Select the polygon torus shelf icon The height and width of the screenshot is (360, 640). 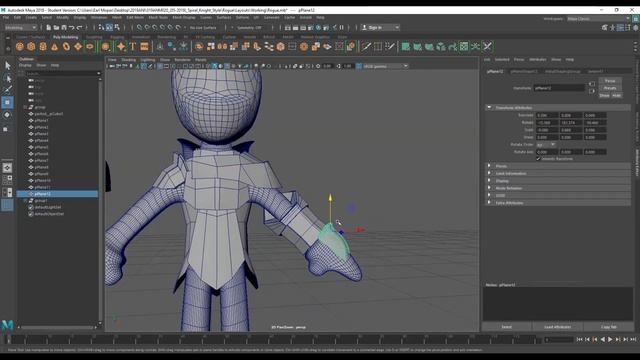coord(66,47)
